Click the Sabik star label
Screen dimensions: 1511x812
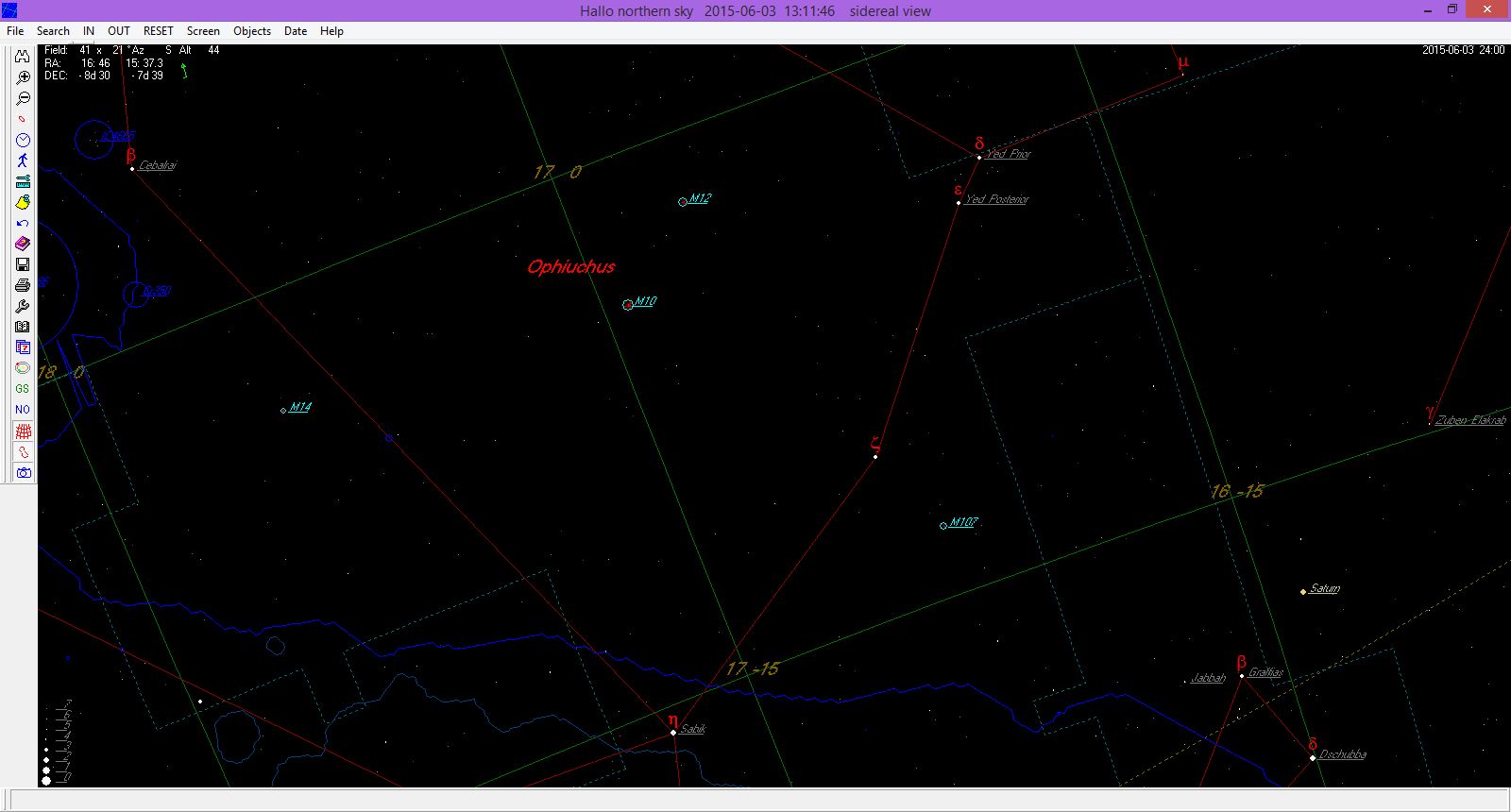(x=693, y=729)
